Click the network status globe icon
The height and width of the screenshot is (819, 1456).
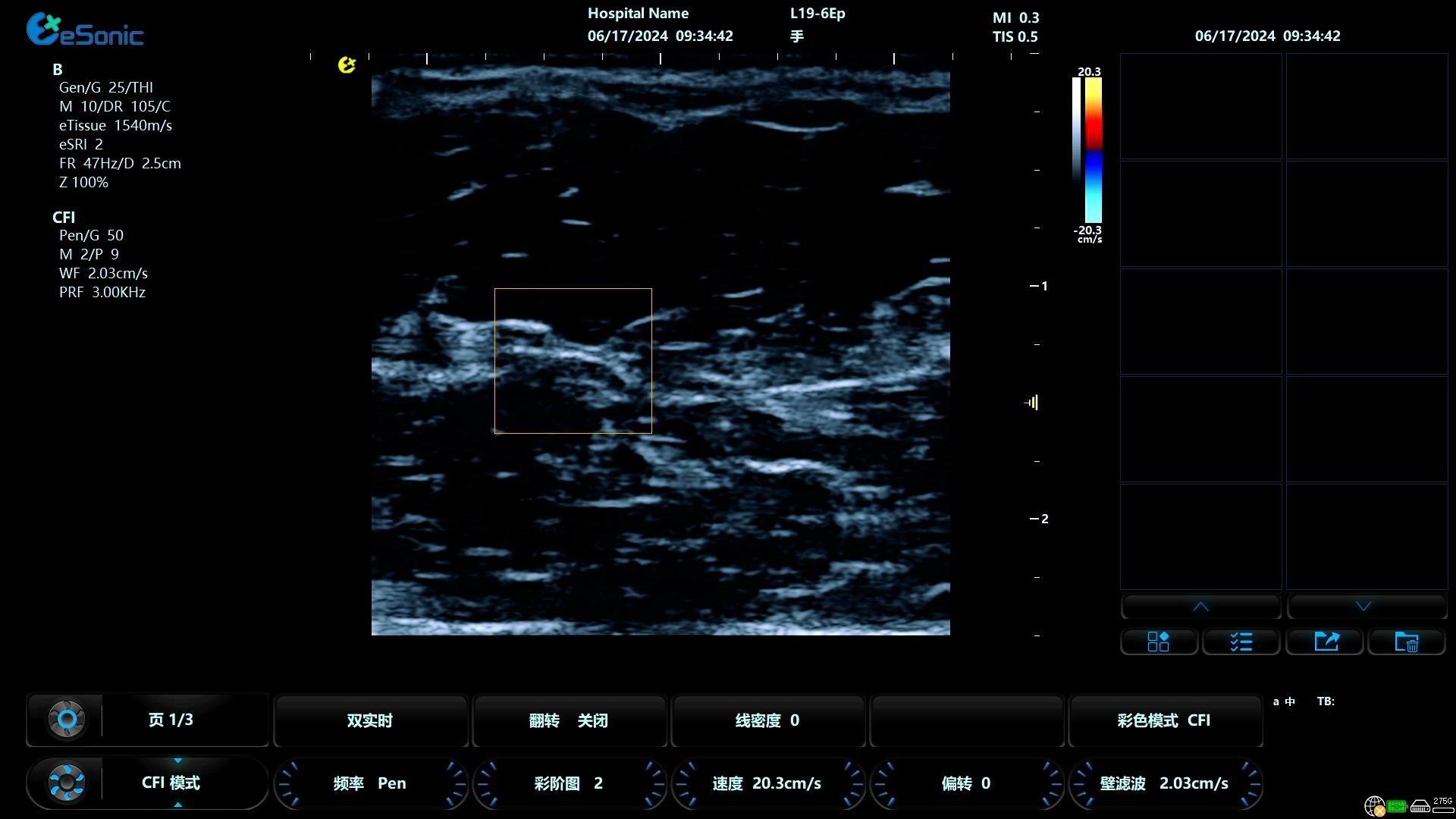(x=1374, y=806)
